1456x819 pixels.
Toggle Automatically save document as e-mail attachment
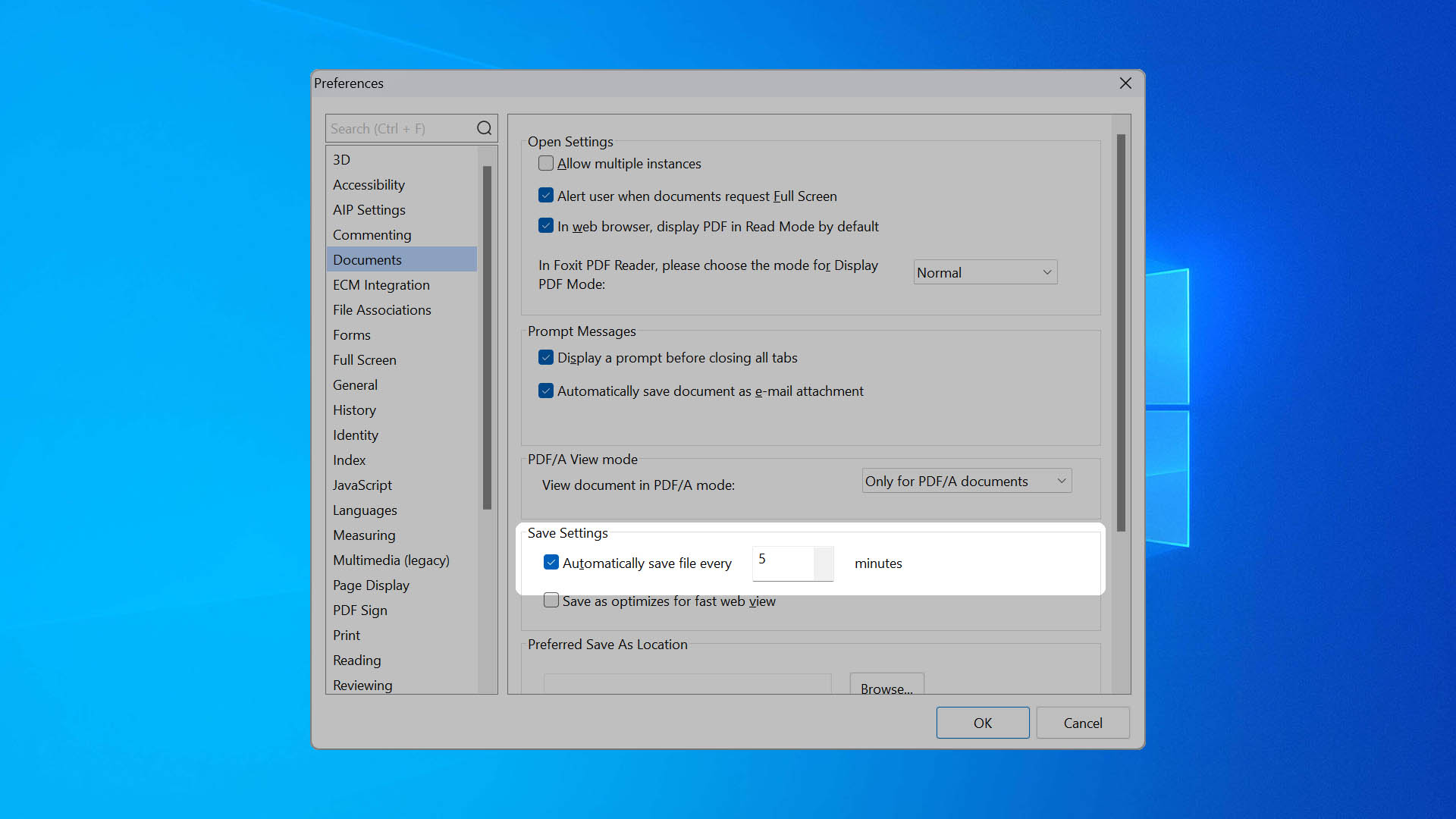point(546,391)
